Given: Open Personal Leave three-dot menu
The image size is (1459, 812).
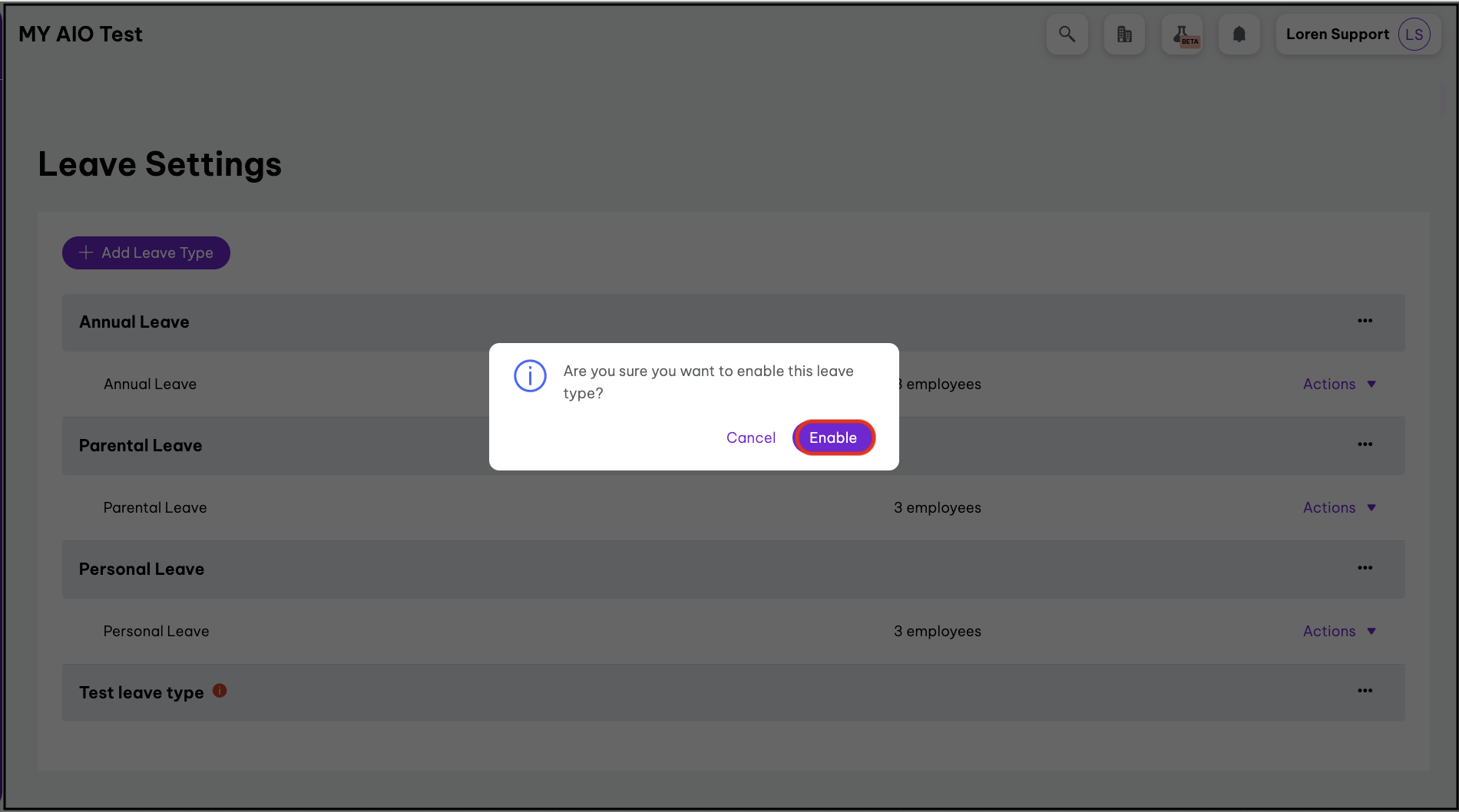Looking at the screenshot, I should 1365,568.
